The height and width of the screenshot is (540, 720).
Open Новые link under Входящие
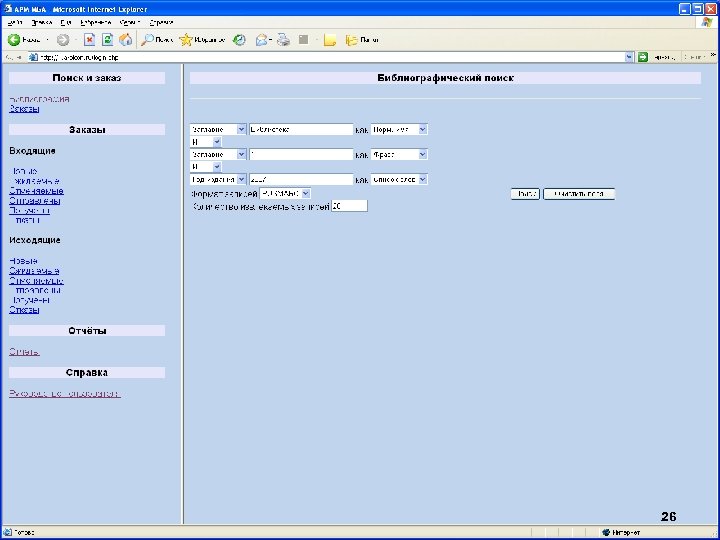[23, 171]
